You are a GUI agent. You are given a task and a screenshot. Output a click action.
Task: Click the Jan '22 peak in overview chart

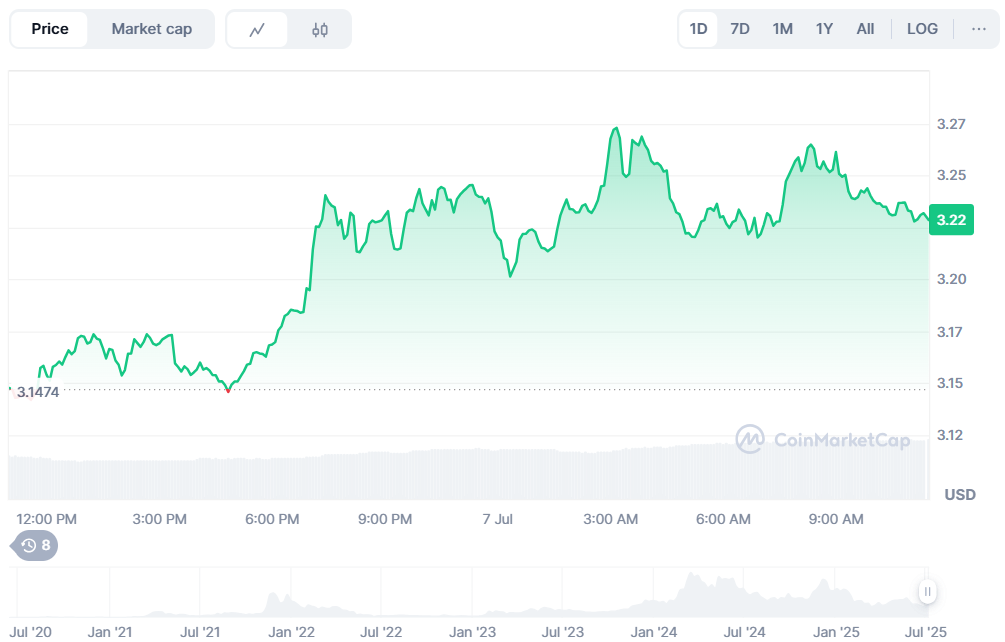tap(270, 598)
